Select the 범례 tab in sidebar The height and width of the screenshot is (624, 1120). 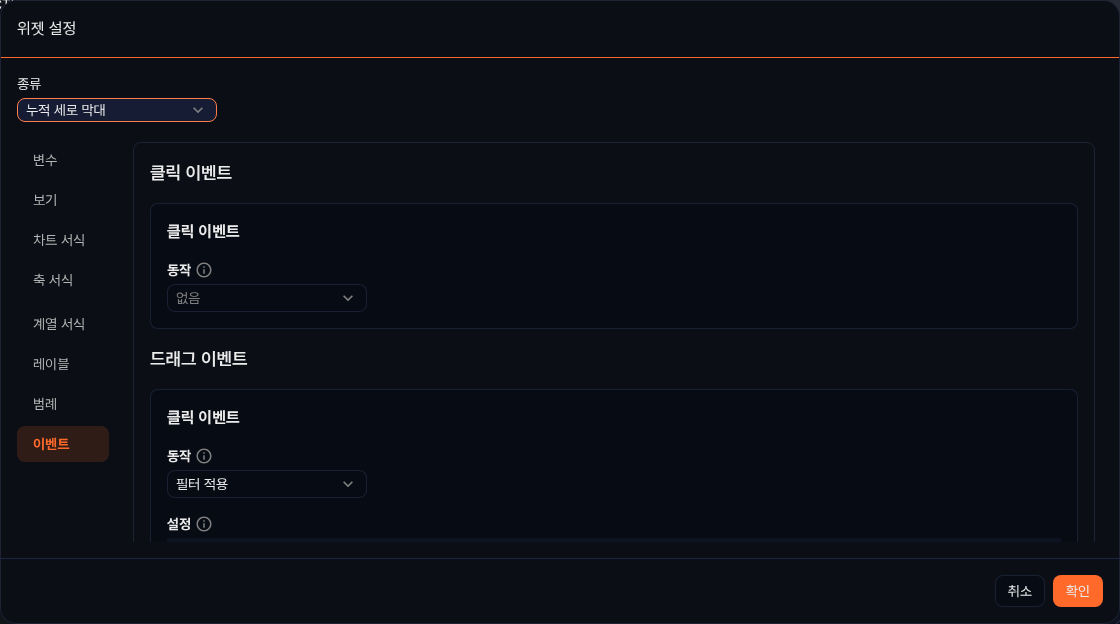(45, 404)
